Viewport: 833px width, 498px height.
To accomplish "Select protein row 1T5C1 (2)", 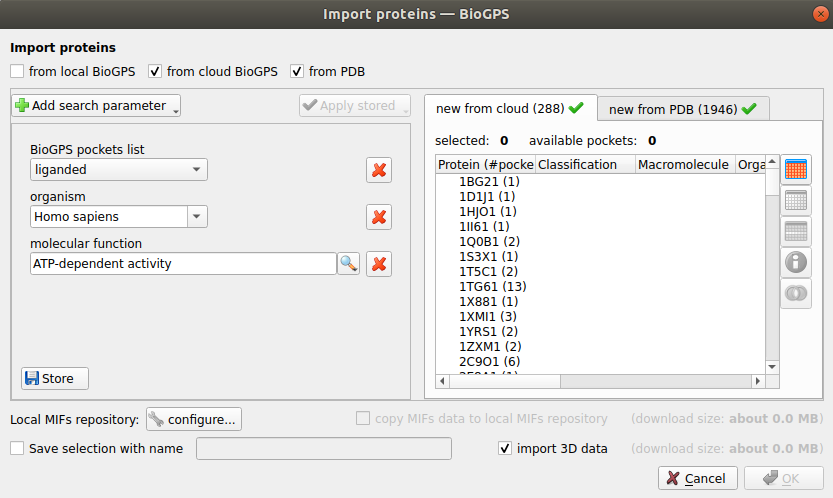I will pyautogui.click(x=488, y=272).
